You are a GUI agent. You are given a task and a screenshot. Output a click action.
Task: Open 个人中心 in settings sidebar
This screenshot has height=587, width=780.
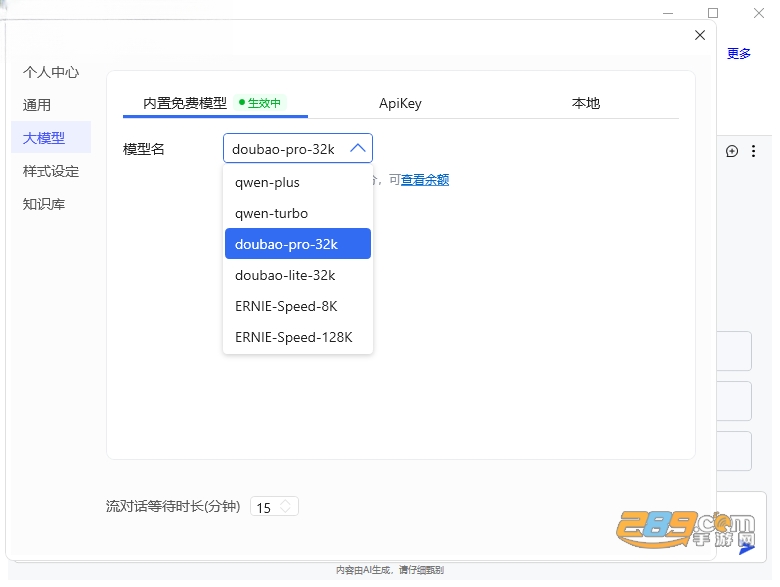point(51,73)
